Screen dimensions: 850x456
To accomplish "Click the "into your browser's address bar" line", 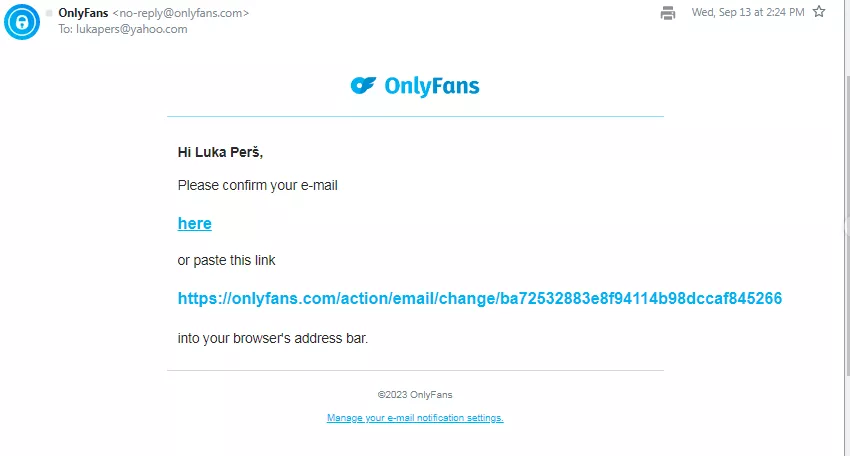I will point(272,338).
